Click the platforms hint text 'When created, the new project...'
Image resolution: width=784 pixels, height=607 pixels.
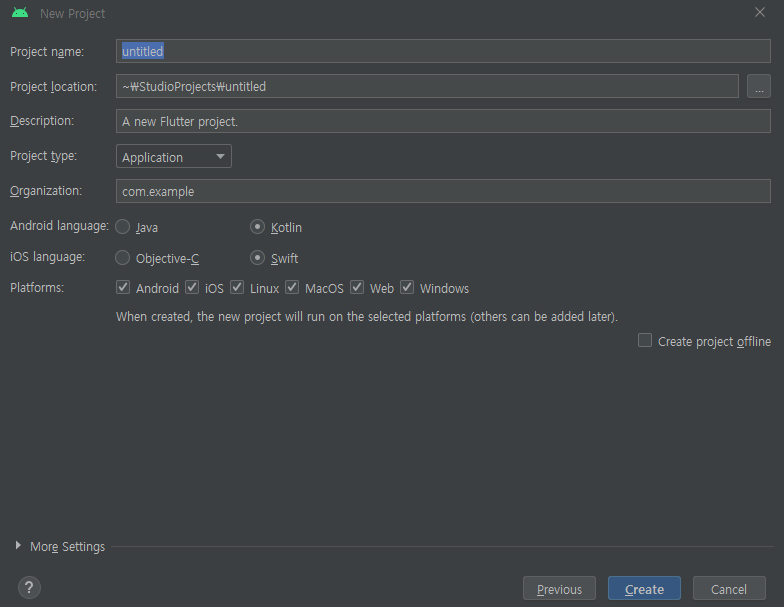tap(366, 317)
